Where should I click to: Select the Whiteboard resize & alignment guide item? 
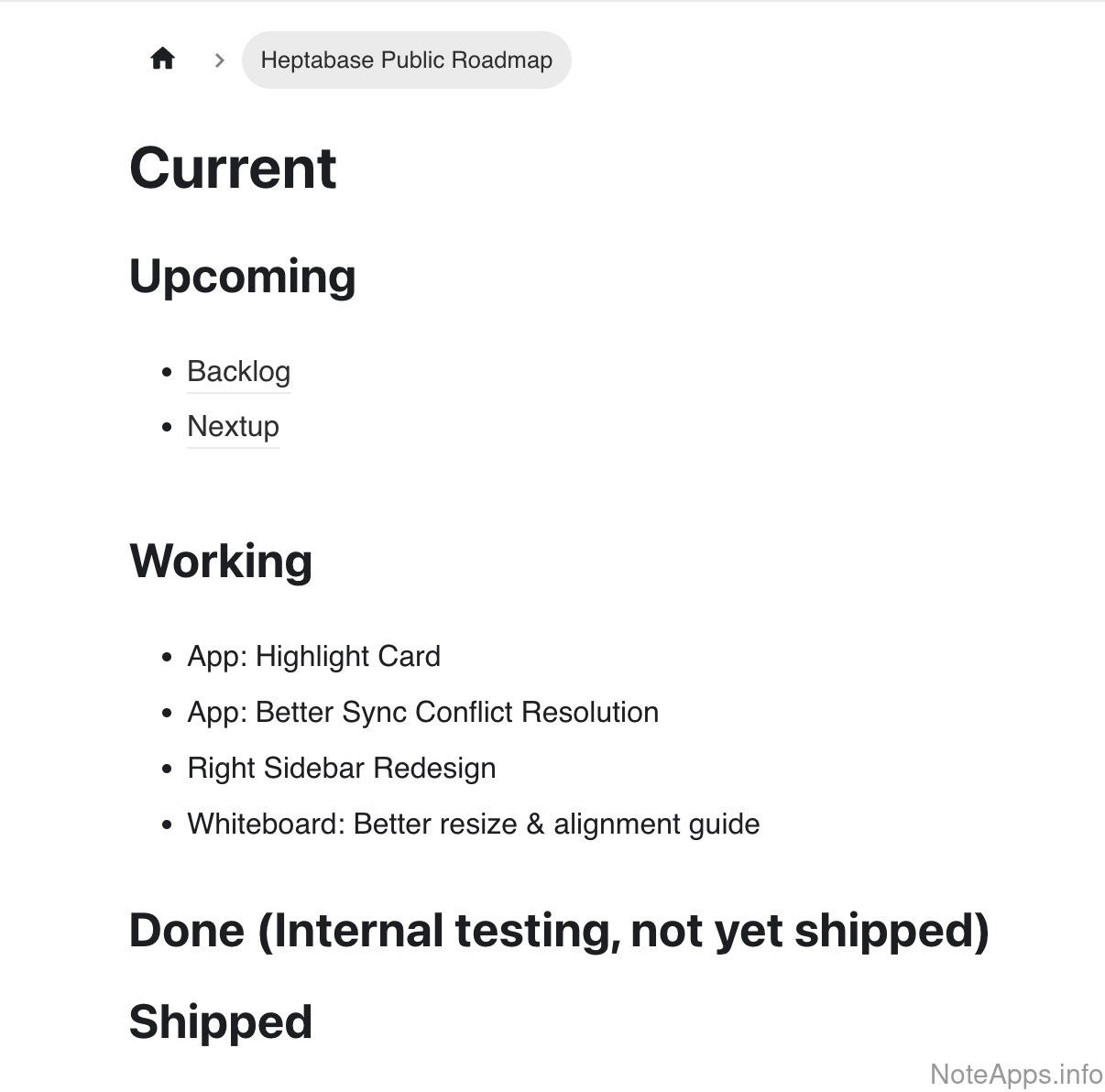click(x=473, y=824)
